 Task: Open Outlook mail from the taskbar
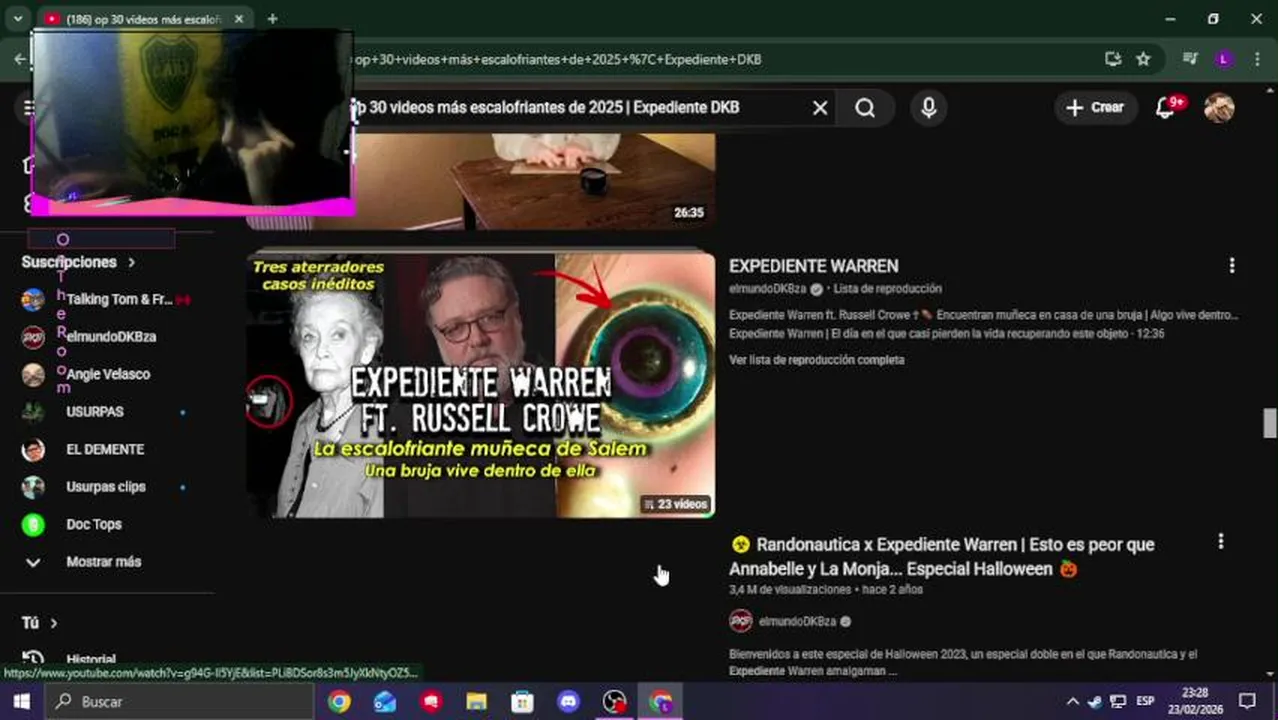[385, 702]
